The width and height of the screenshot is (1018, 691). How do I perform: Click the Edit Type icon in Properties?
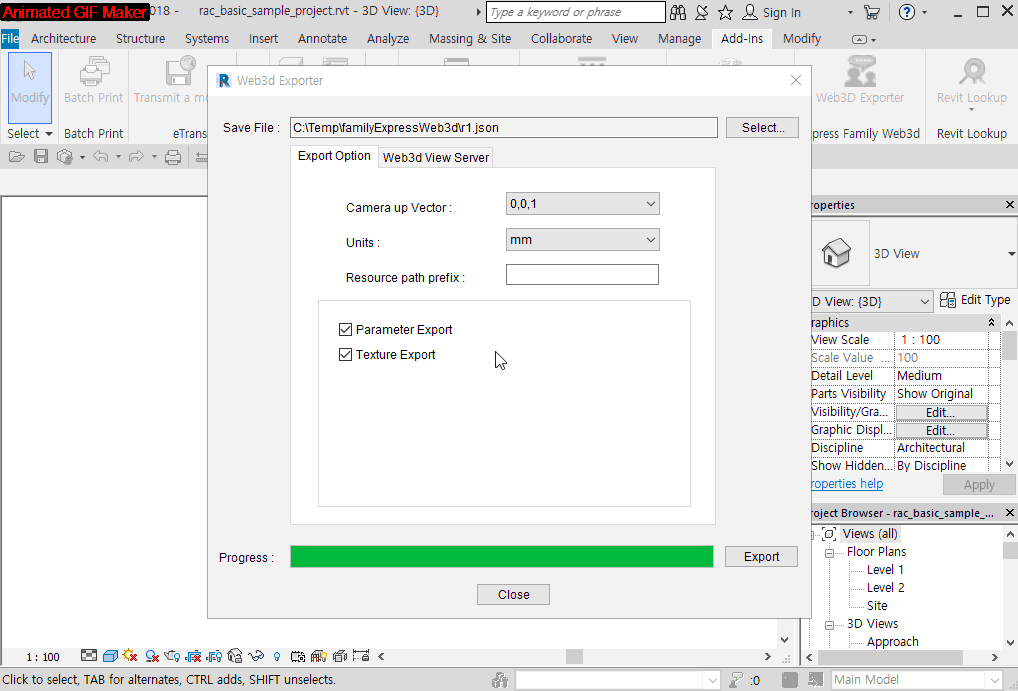click(948, 299)
